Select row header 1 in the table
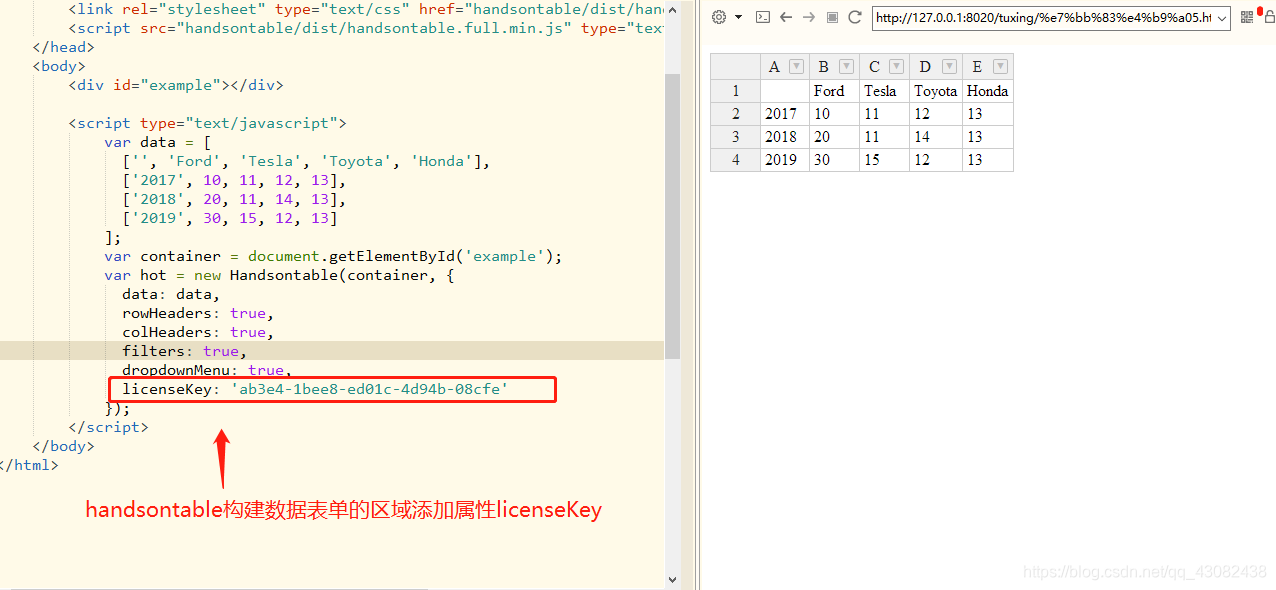 coord(736,91)
